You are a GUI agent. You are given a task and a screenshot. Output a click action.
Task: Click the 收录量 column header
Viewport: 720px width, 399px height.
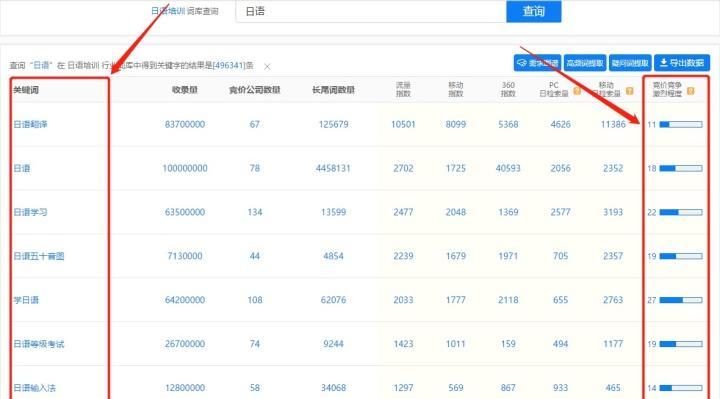pos(185,90)
